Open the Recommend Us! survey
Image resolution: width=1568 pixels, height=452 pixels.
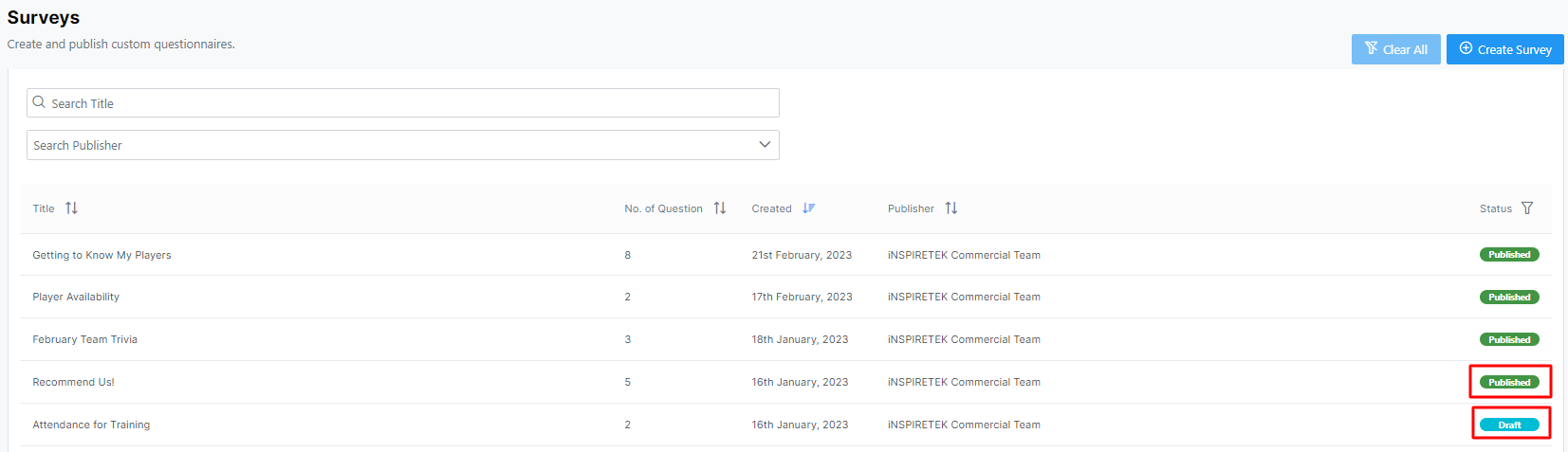[73, 382]
